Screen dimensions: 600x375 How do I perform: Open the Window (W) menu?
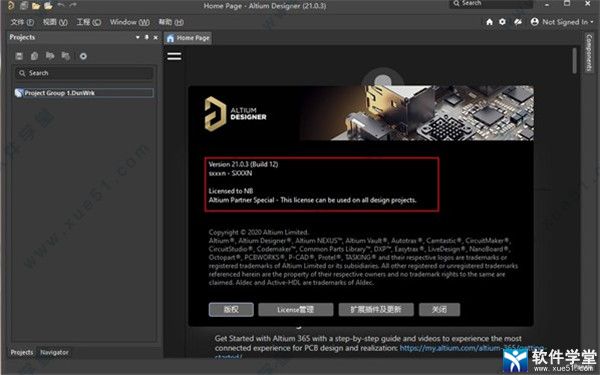pos(130,22)
